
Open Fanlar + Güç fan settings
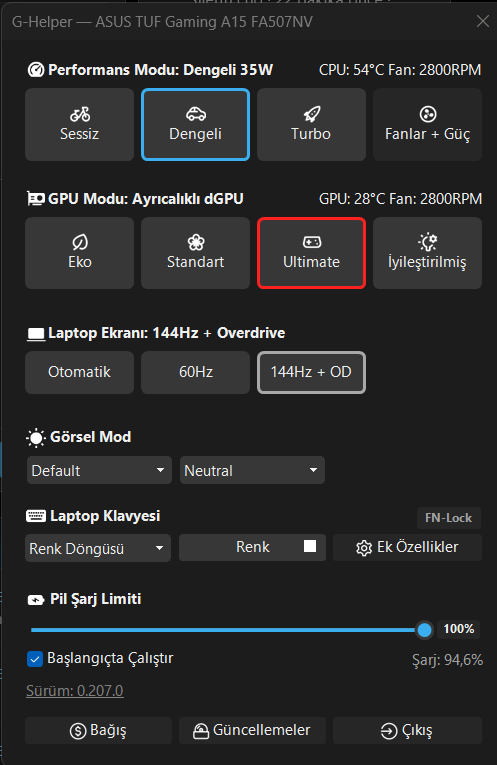point(427,124)
